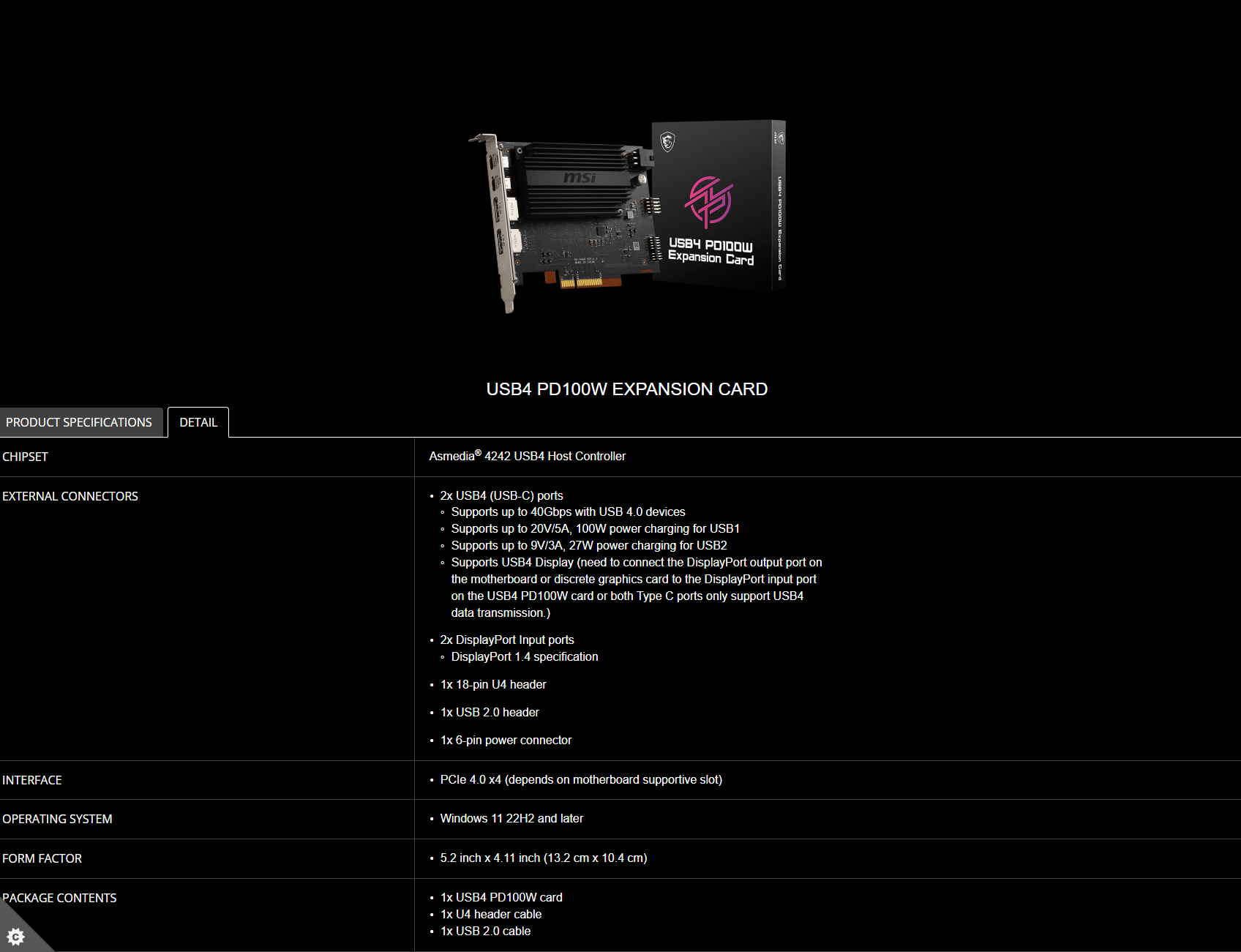Click the 1x 6-pin power connector entry
The width and height of the screenshot is (1241, 952).
tap(506, 740)
